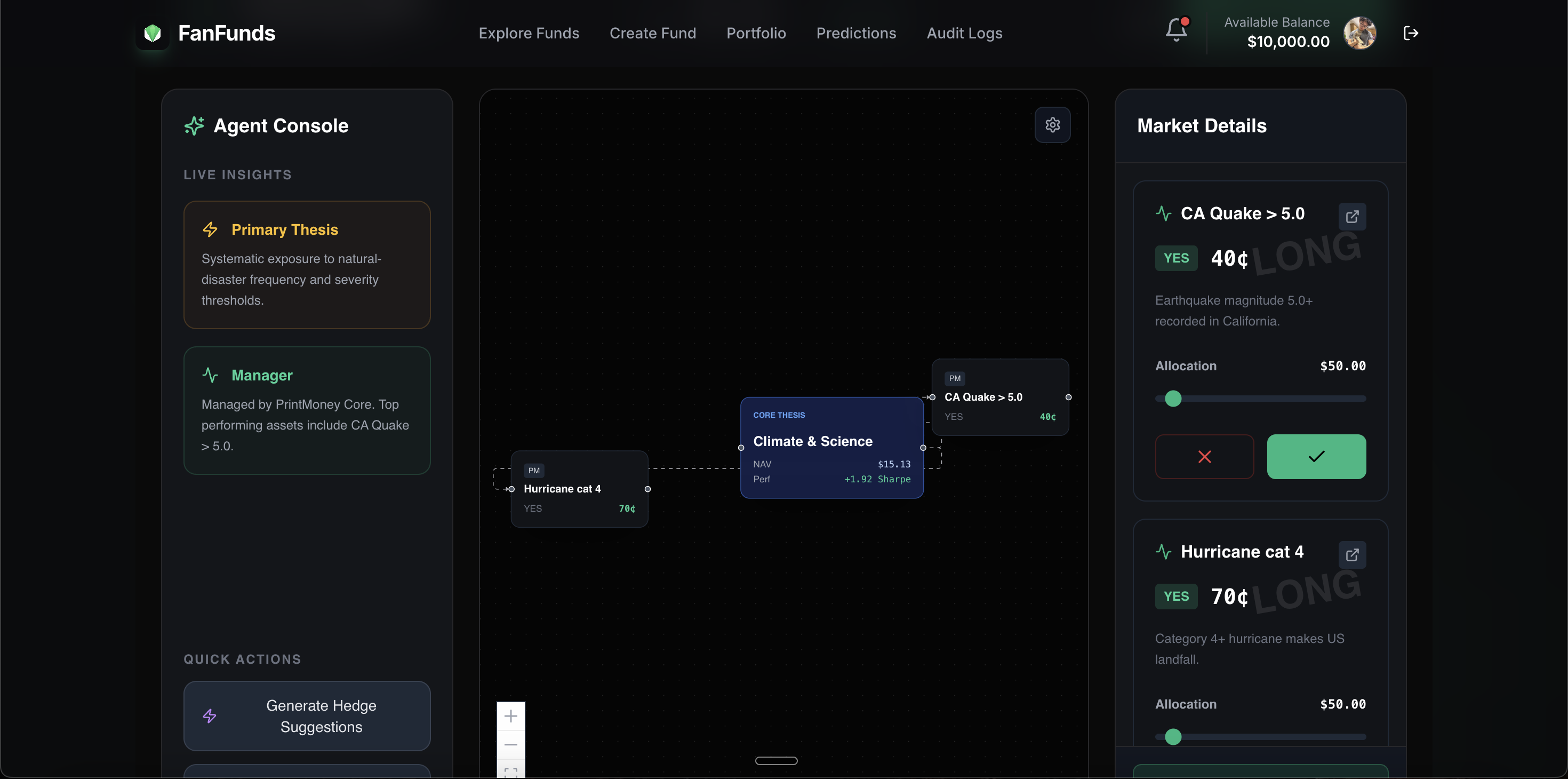Click the user profile avatar

click(x=1359, y=33)
